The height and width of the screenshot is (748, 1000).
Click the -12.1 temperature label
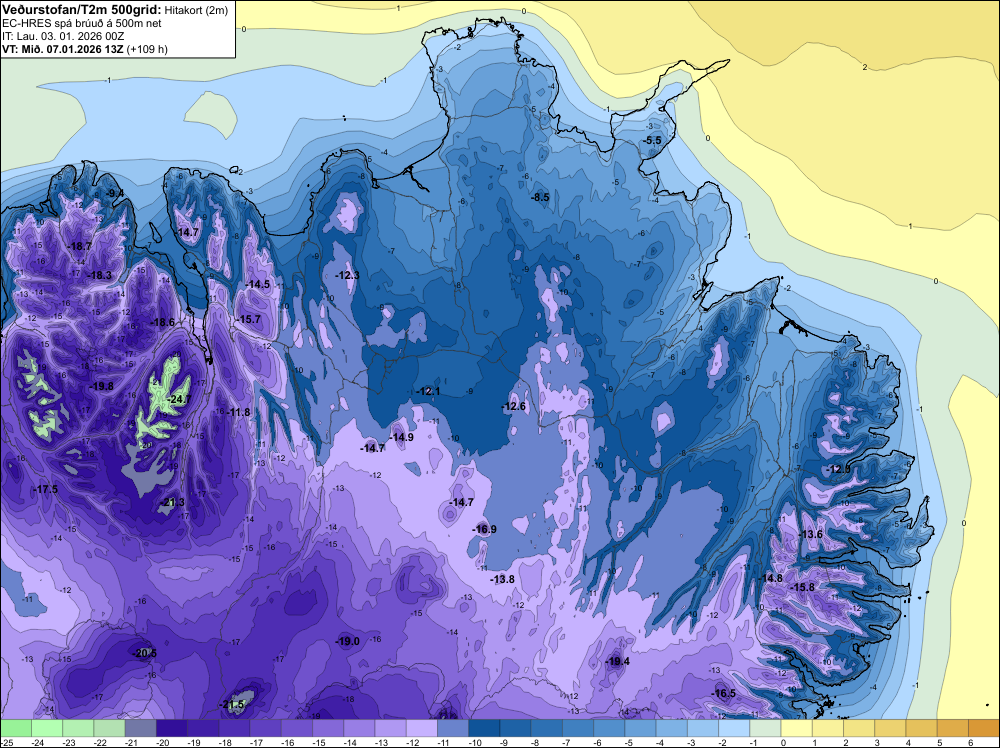pyautogui.click(x=427, y=391)
